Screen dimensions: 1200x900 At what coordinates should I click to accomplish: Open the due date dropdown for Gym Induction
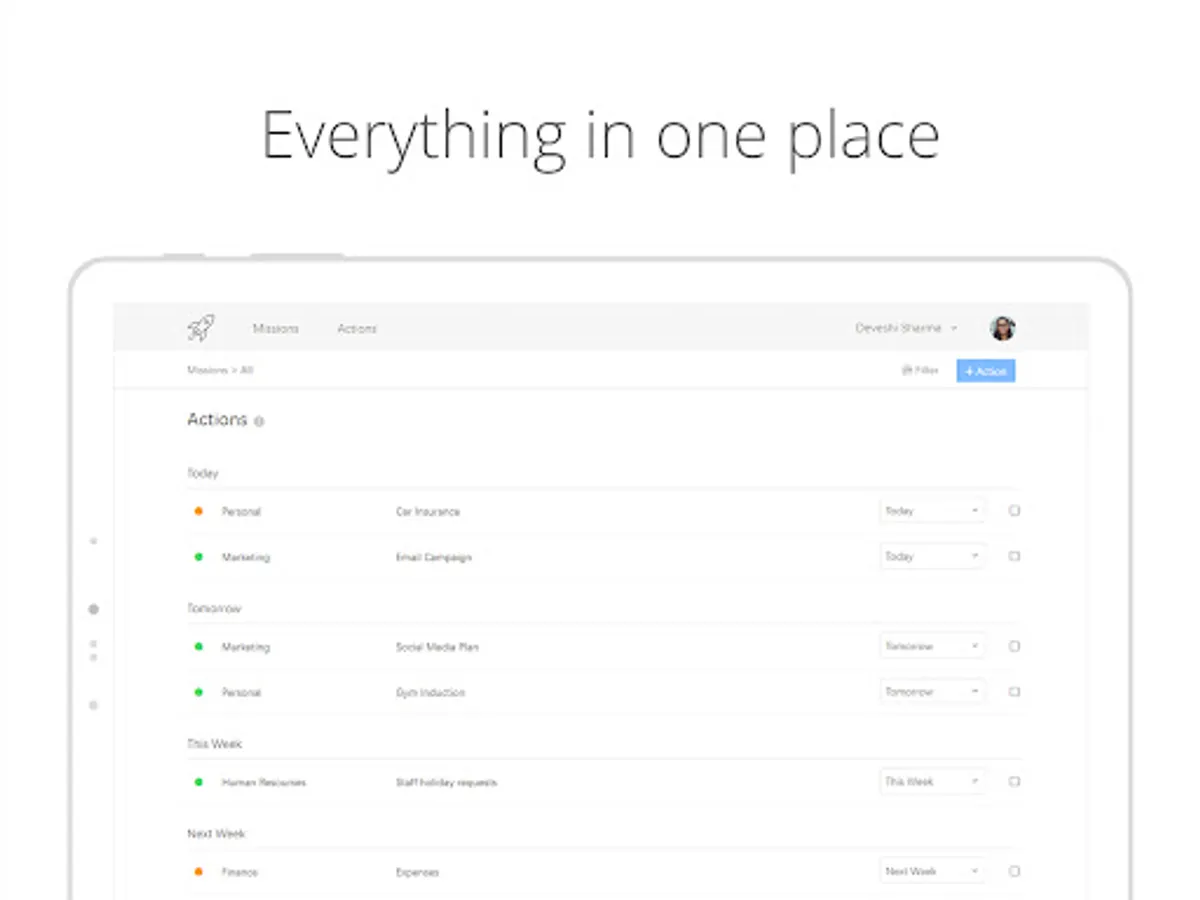coord(932,692)
